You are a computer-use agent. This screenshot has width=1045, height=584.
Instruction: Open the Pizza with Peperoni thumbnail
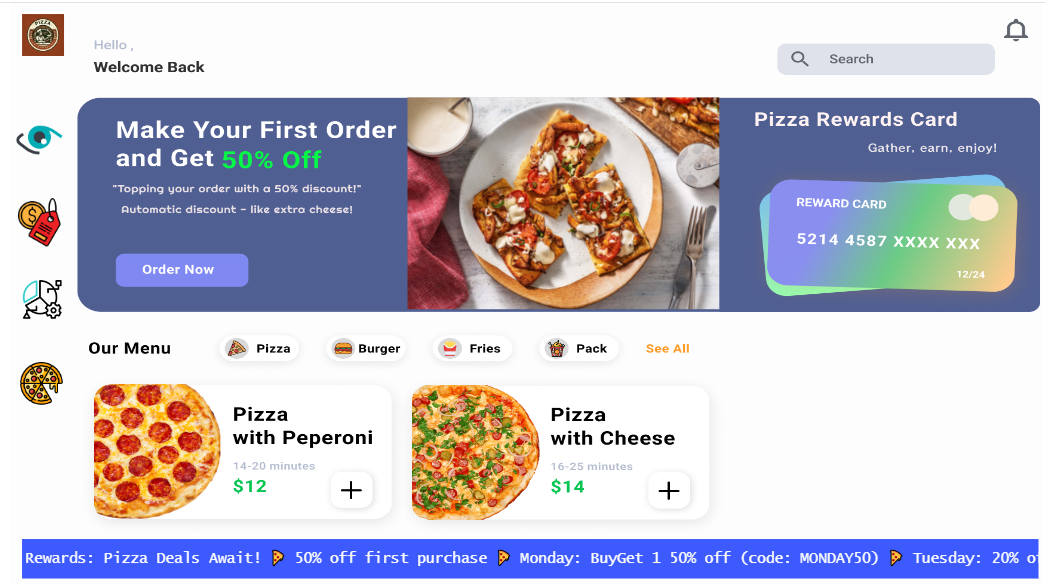[157, 451]
